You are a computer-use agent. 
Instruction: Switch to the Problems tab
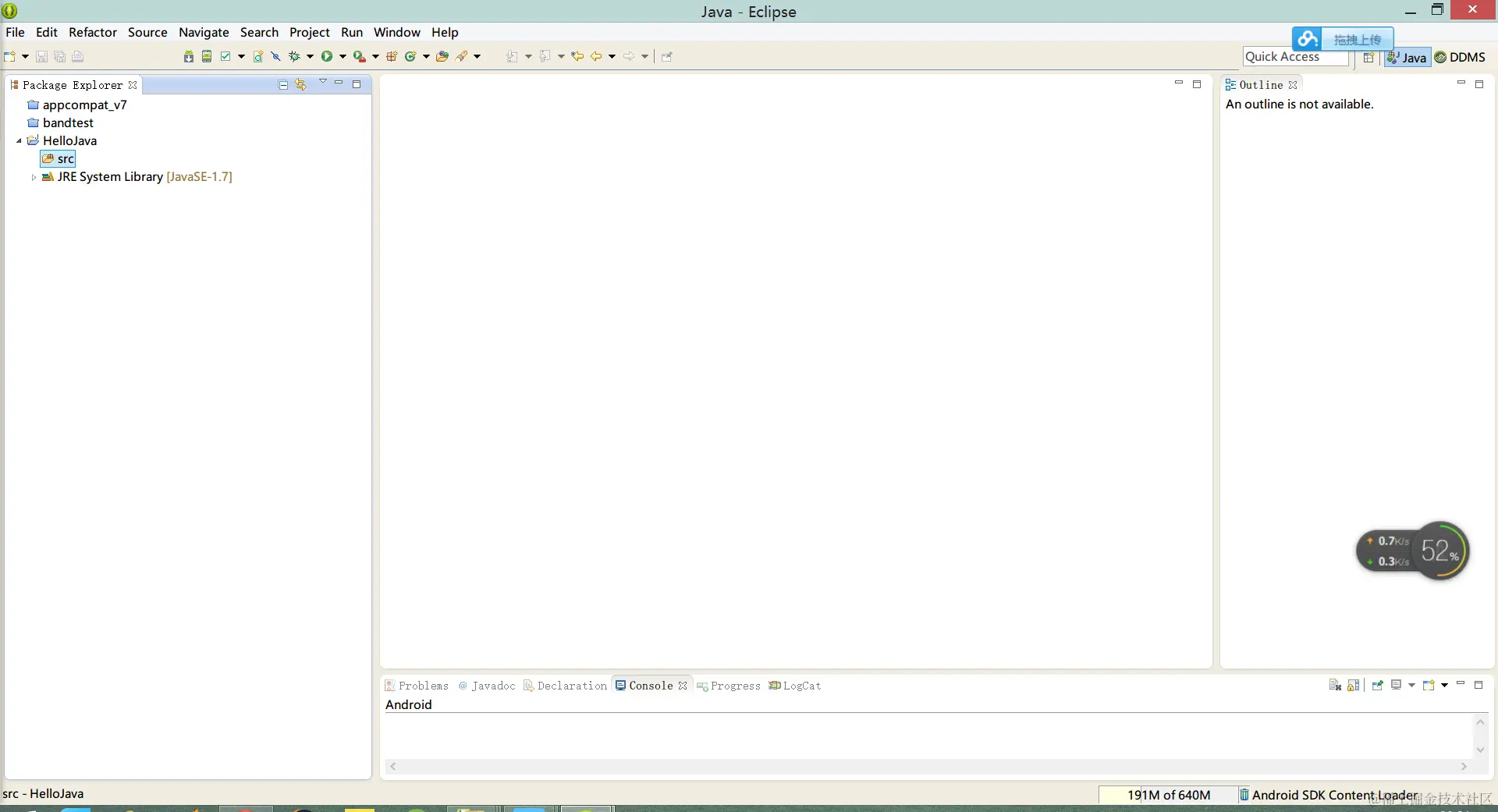pos(417,686)
